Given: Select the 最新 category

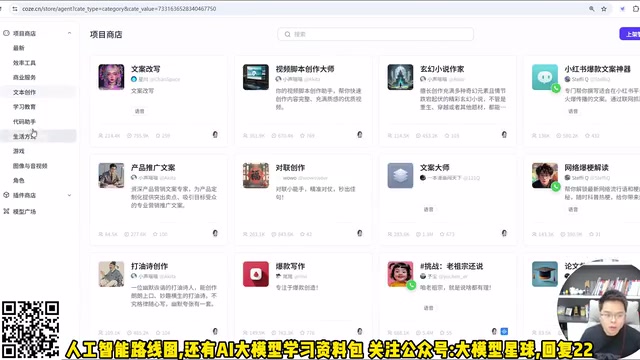Looking at the screenshot, I should click(19, 48).
